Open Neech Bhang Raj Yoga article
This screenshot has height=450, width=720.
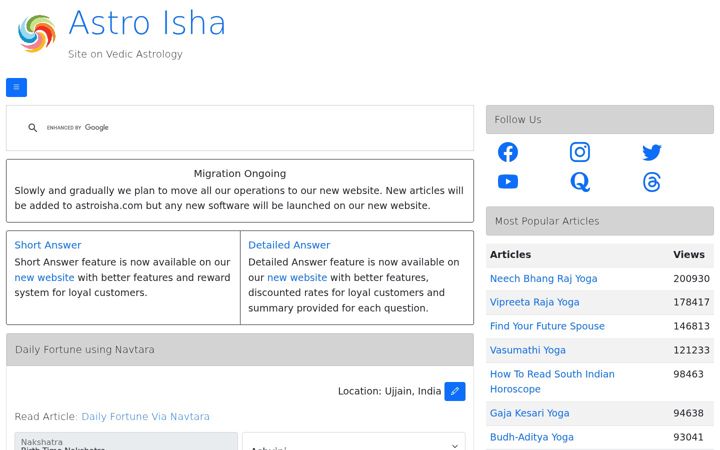coord(544,279)
